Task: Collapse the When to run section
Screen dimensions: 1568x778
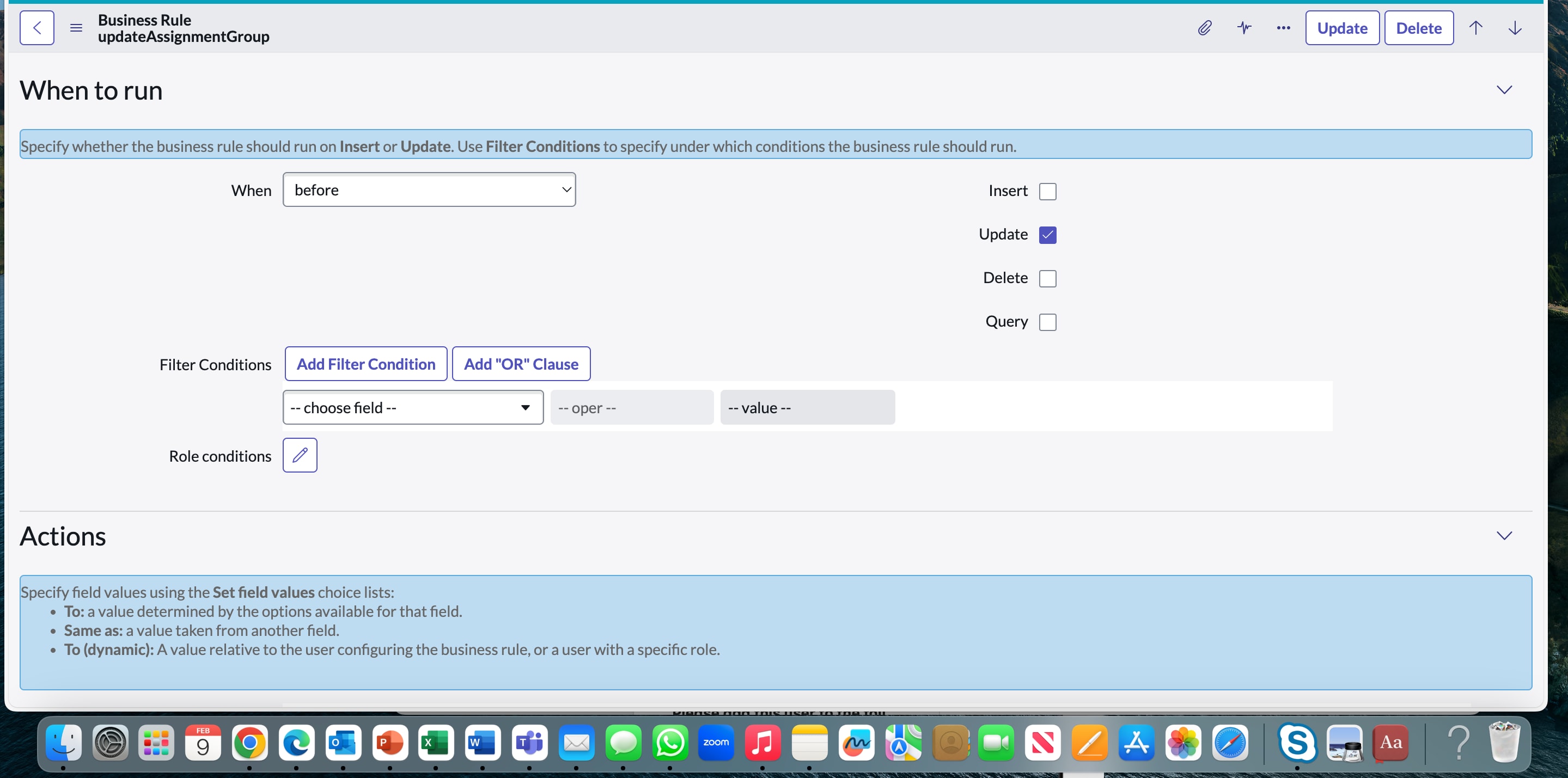Action: click(x=1504, y=89)
